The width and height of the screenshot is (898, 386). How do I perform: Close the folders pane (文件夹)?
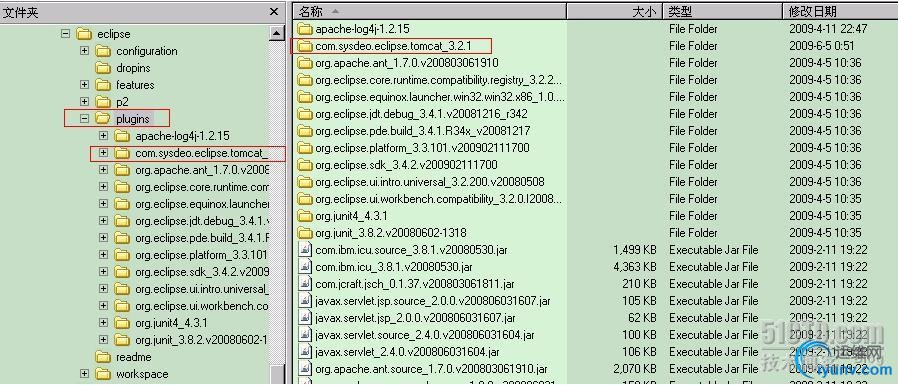pos(274,12)
